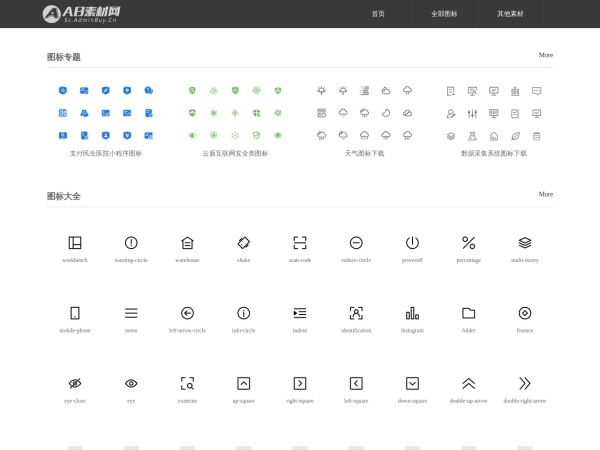Click the left-arrow-circle icon
Image resolution: width=600 pixels, height=450 pixels.
click(x=187, y=313)
